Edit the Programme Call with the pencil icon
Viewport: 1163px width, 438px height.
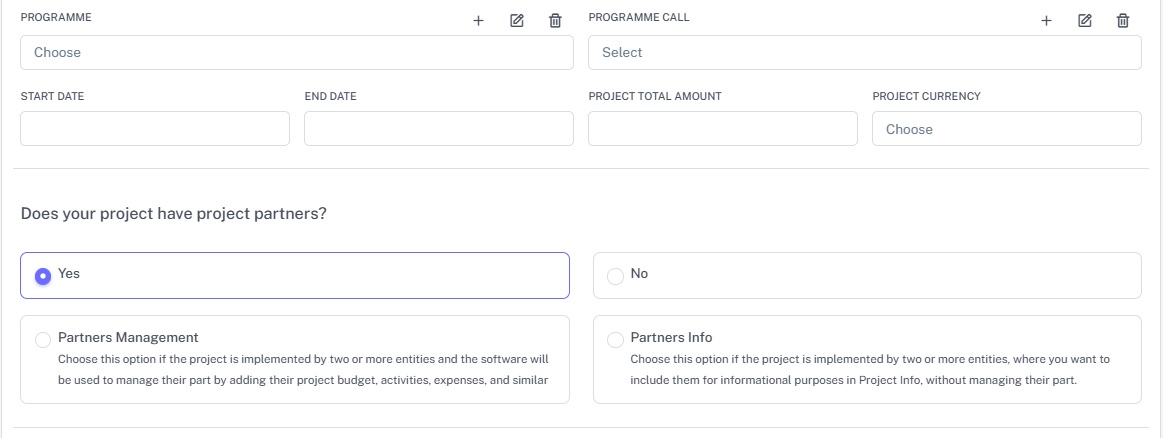point(1085,21)
